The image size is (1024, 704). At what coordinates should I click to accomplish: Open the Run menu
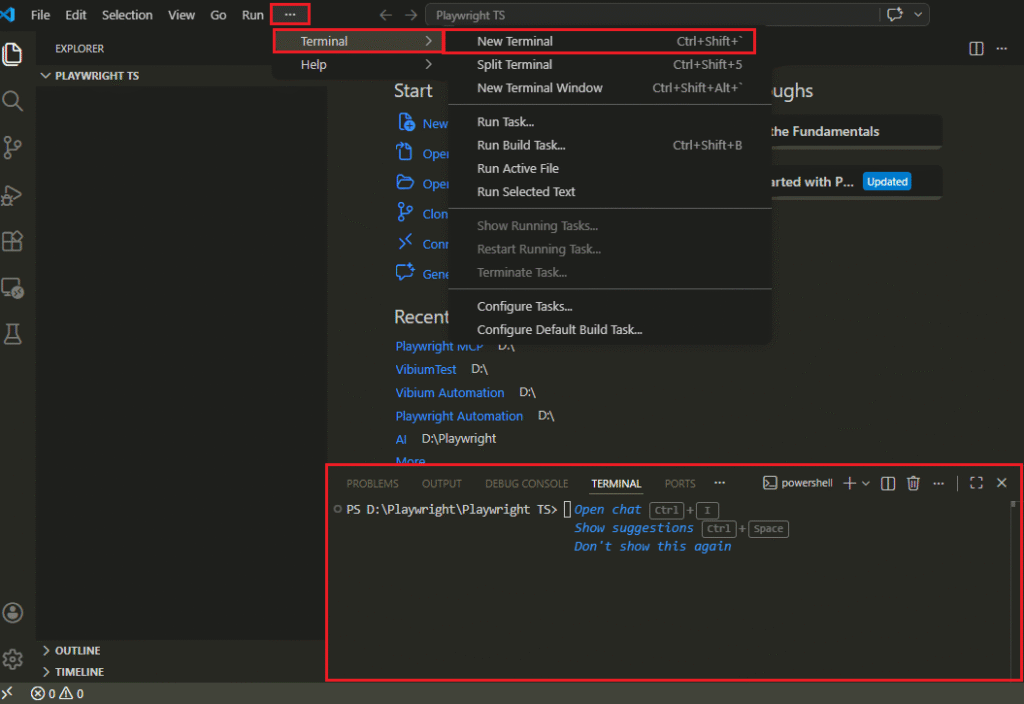coord(253,15)
